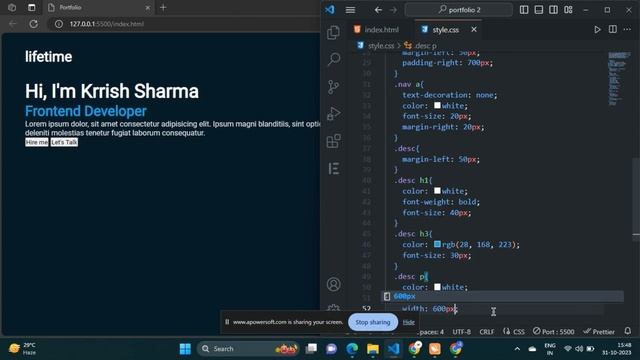Click the portfolio 2 command search box

459,10
